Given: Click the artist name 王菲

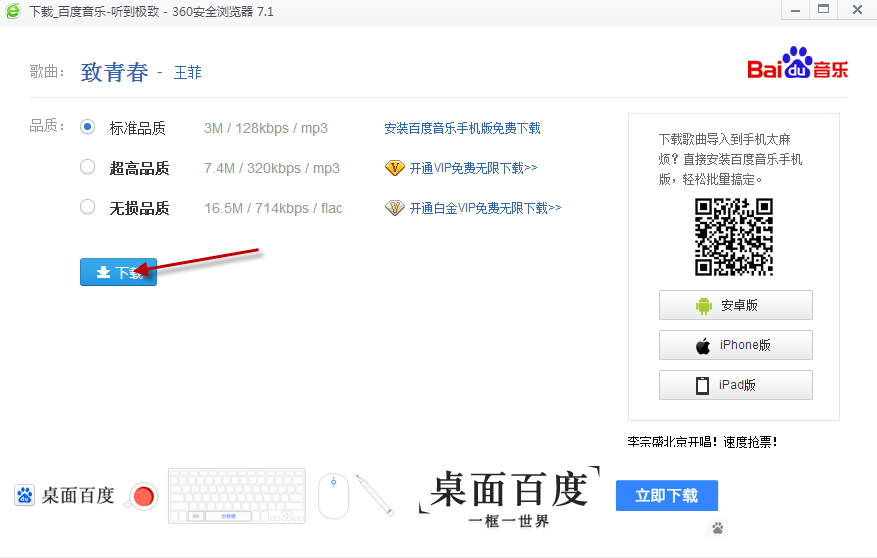Looking at the screenshot, I should coord(188,73).
